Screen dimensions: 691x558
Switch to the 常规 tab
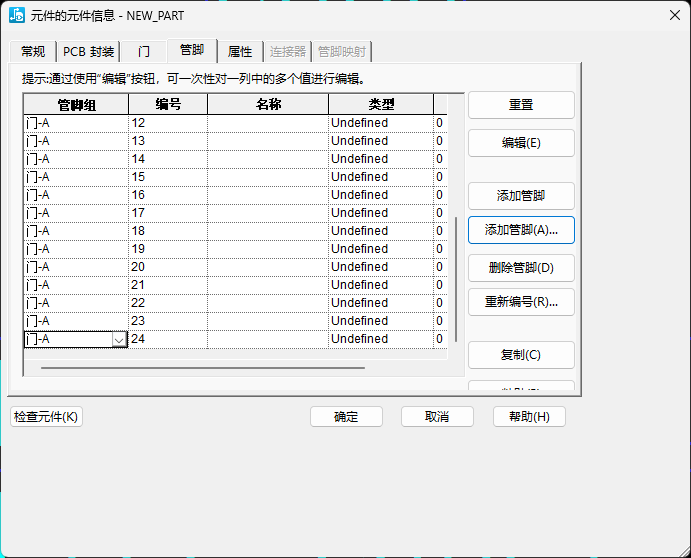point(33,52)
